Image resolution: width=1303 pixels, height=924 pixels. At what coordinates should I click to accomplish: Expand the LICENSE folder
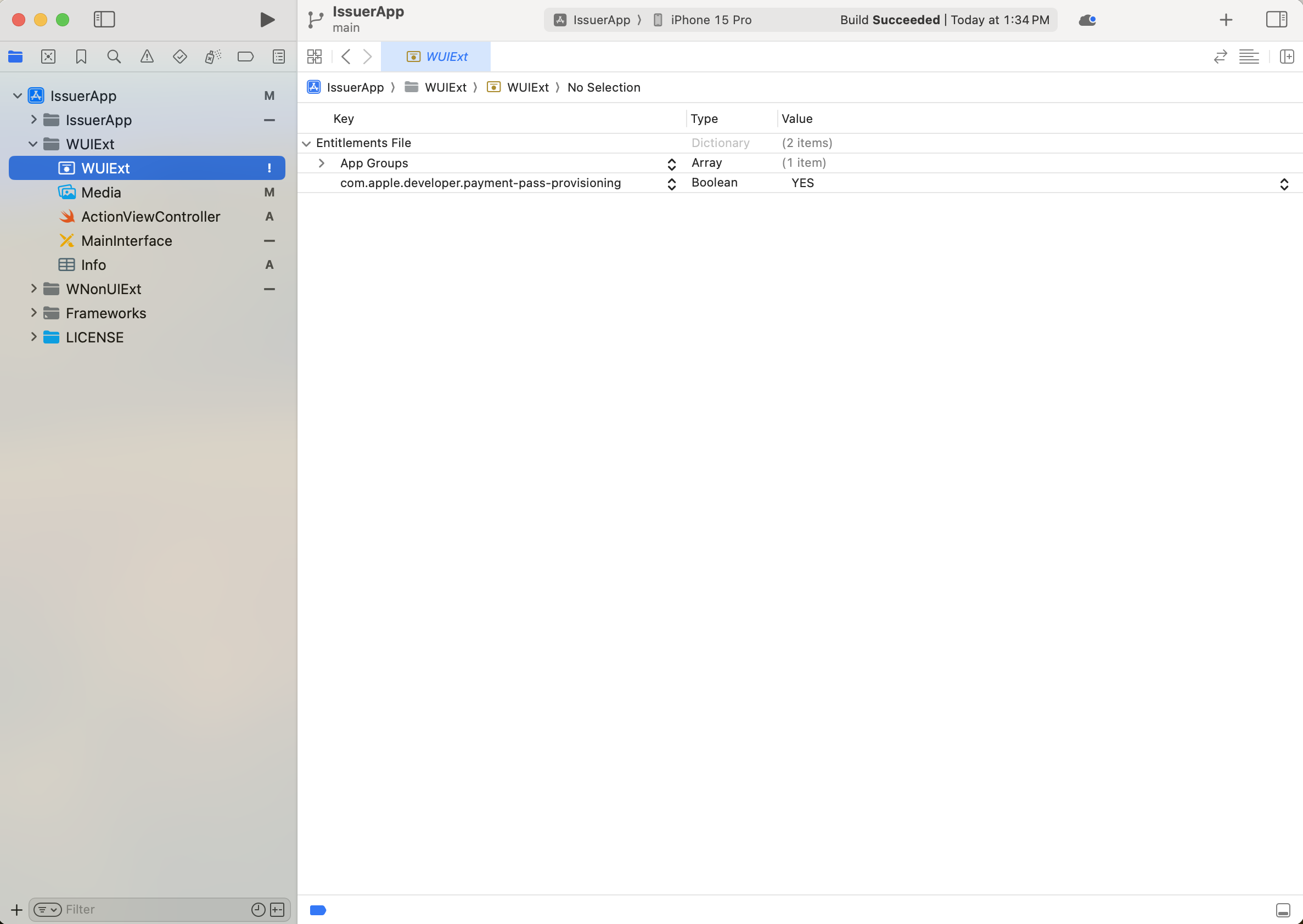[33, 337]
